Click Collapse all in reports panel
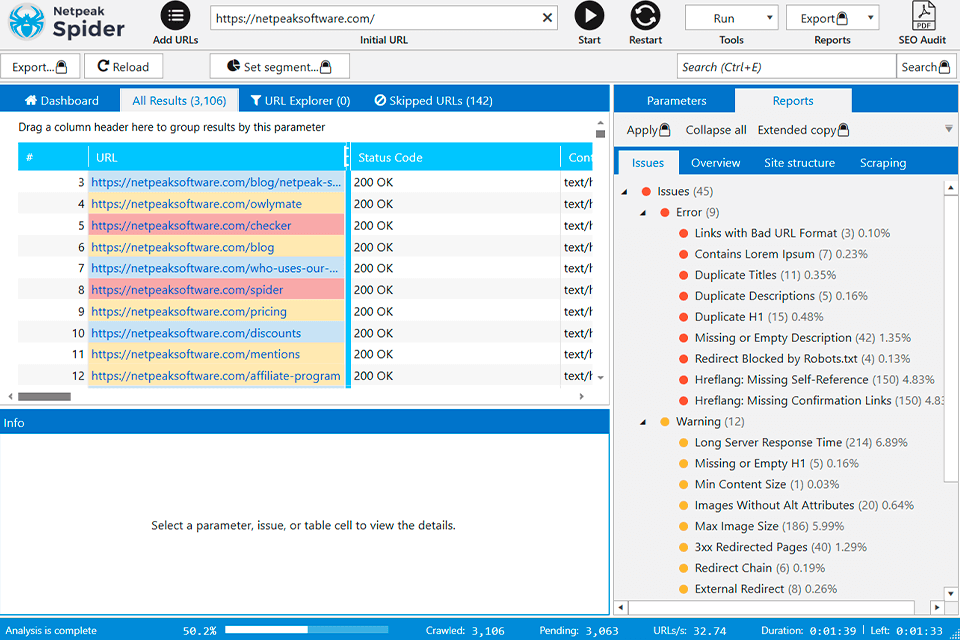 (716, 130)
